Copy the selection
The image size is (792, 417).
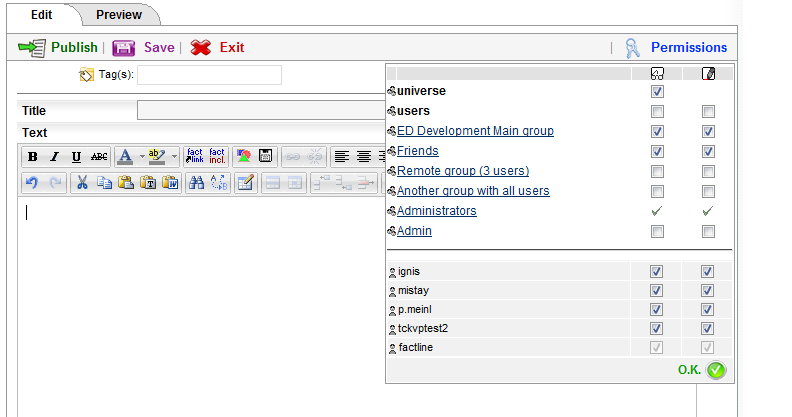click(x=104, y=183)
